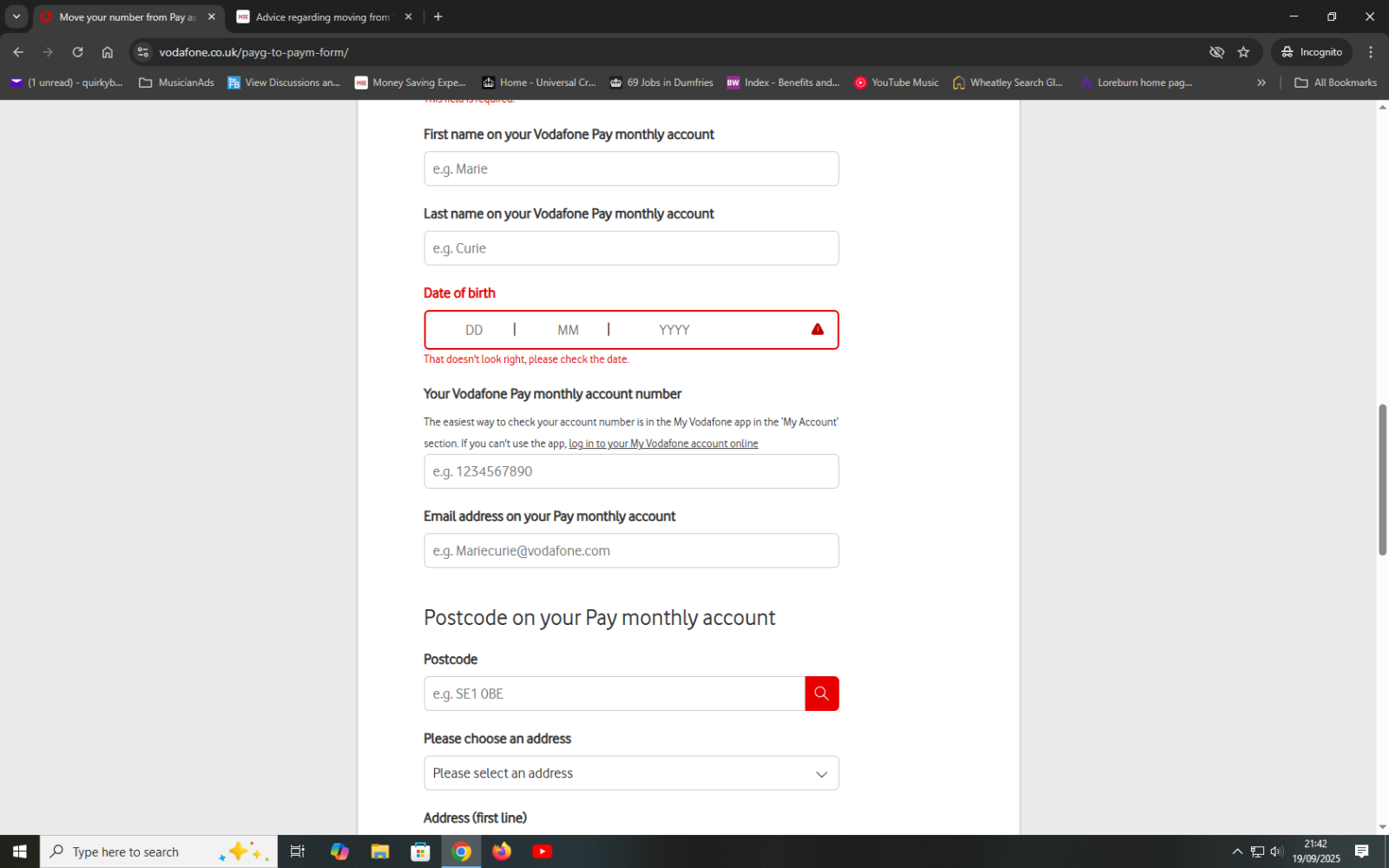Click the First name input field
The height and width of the screenshot is (868, 1389).
[x=631, y=168]
